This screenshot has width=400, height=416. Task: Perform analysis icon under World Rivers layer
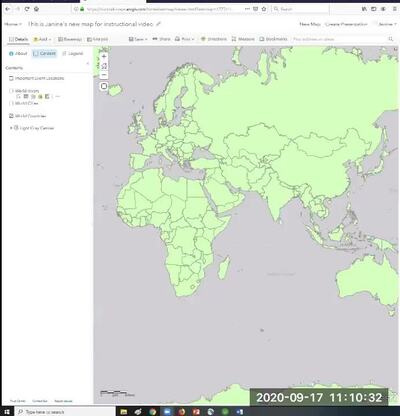(x=47, y=97)
